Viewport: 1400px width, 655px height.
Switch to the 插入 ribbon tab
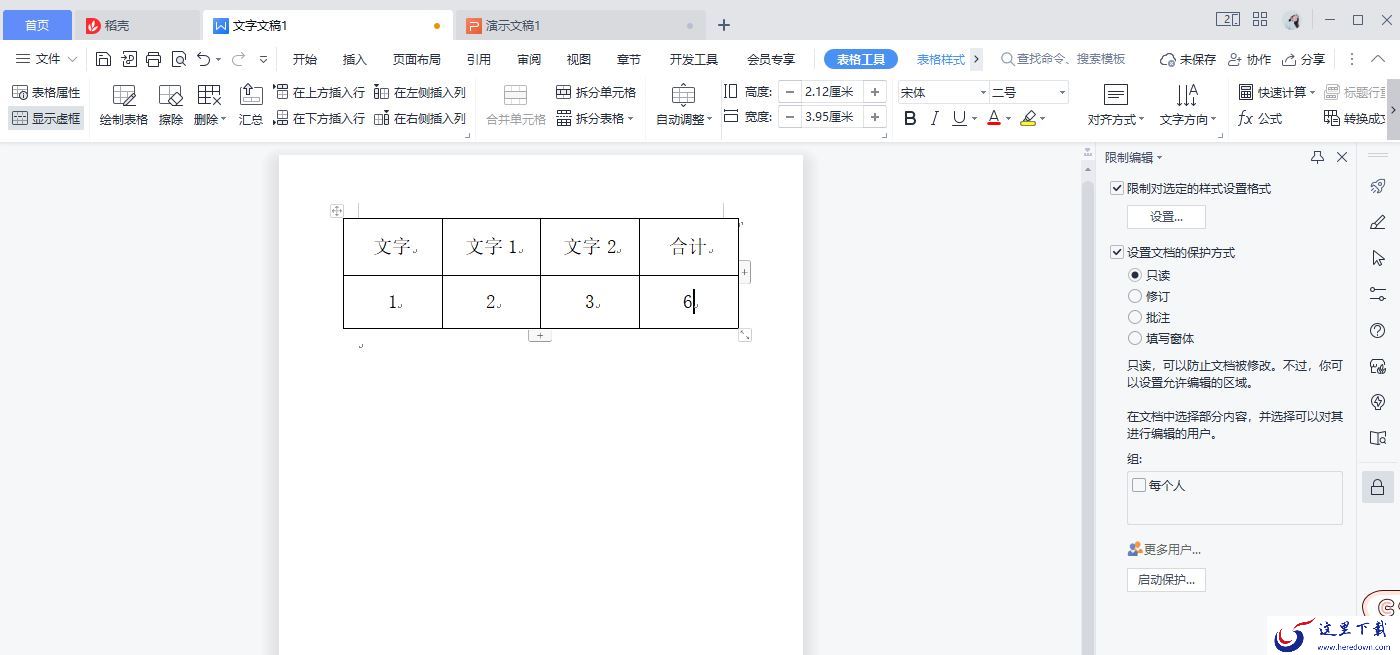pos(355,59)
